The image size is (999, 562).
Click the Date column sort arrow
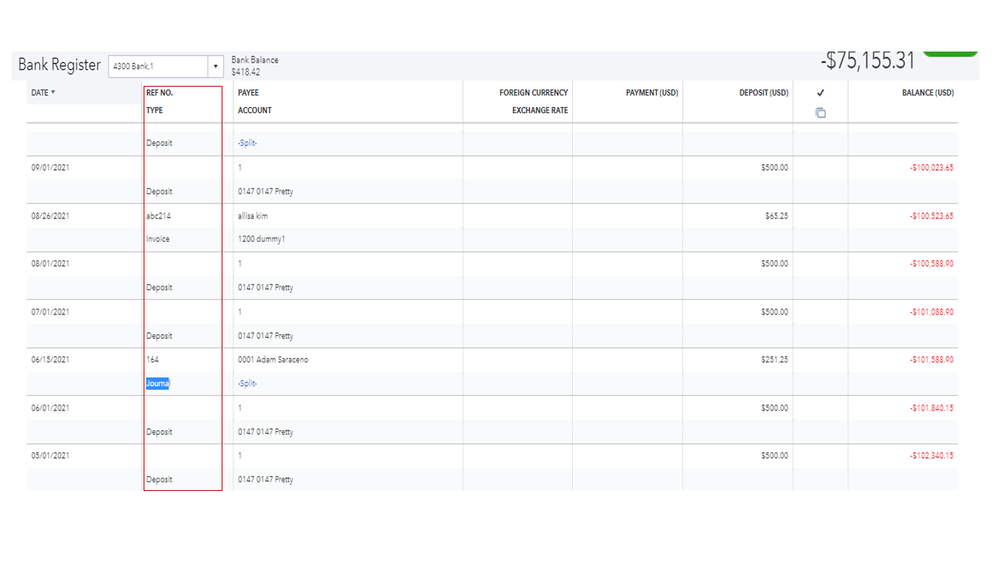[53, 93]
